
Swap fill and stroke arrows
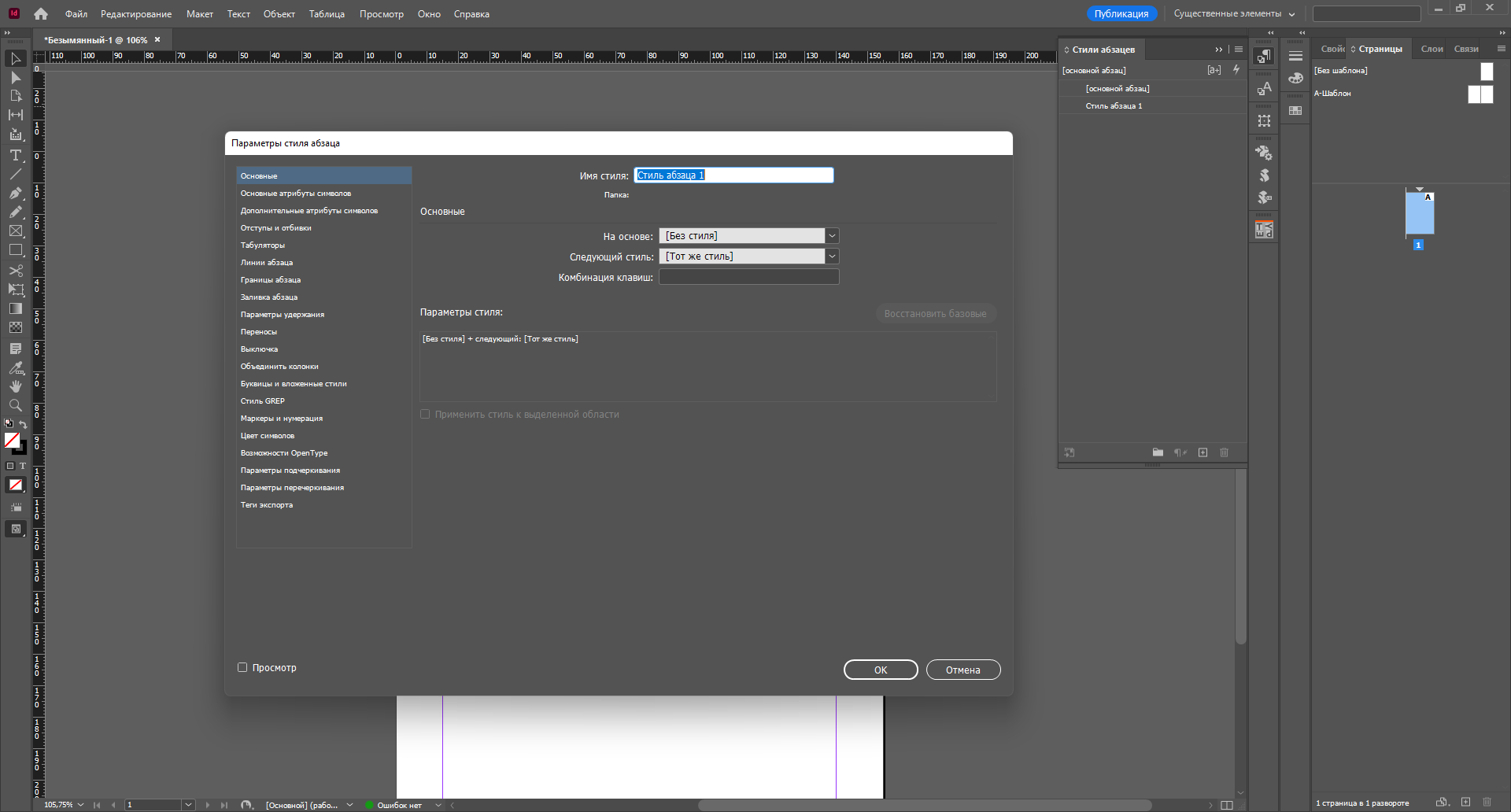click(x=23, y=425)
